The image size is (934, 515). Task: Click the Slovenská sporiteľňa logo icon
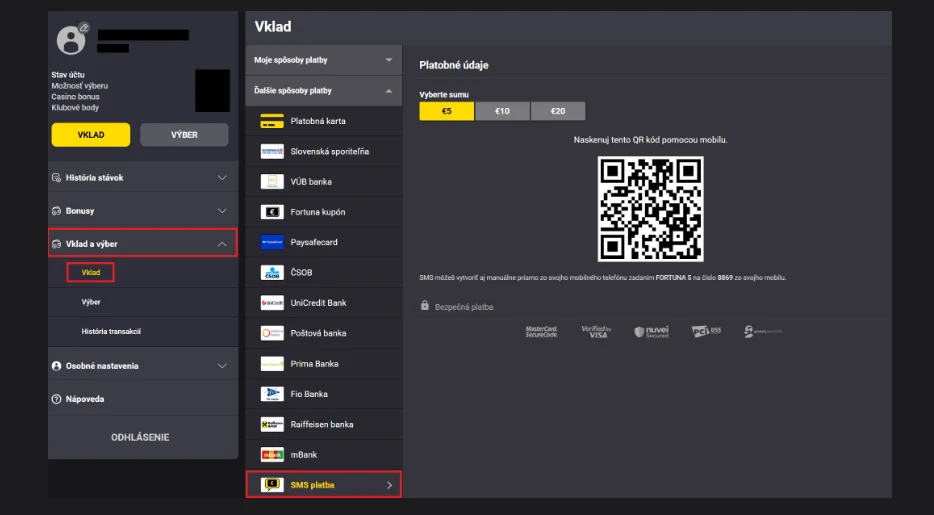tap(272, 152)
